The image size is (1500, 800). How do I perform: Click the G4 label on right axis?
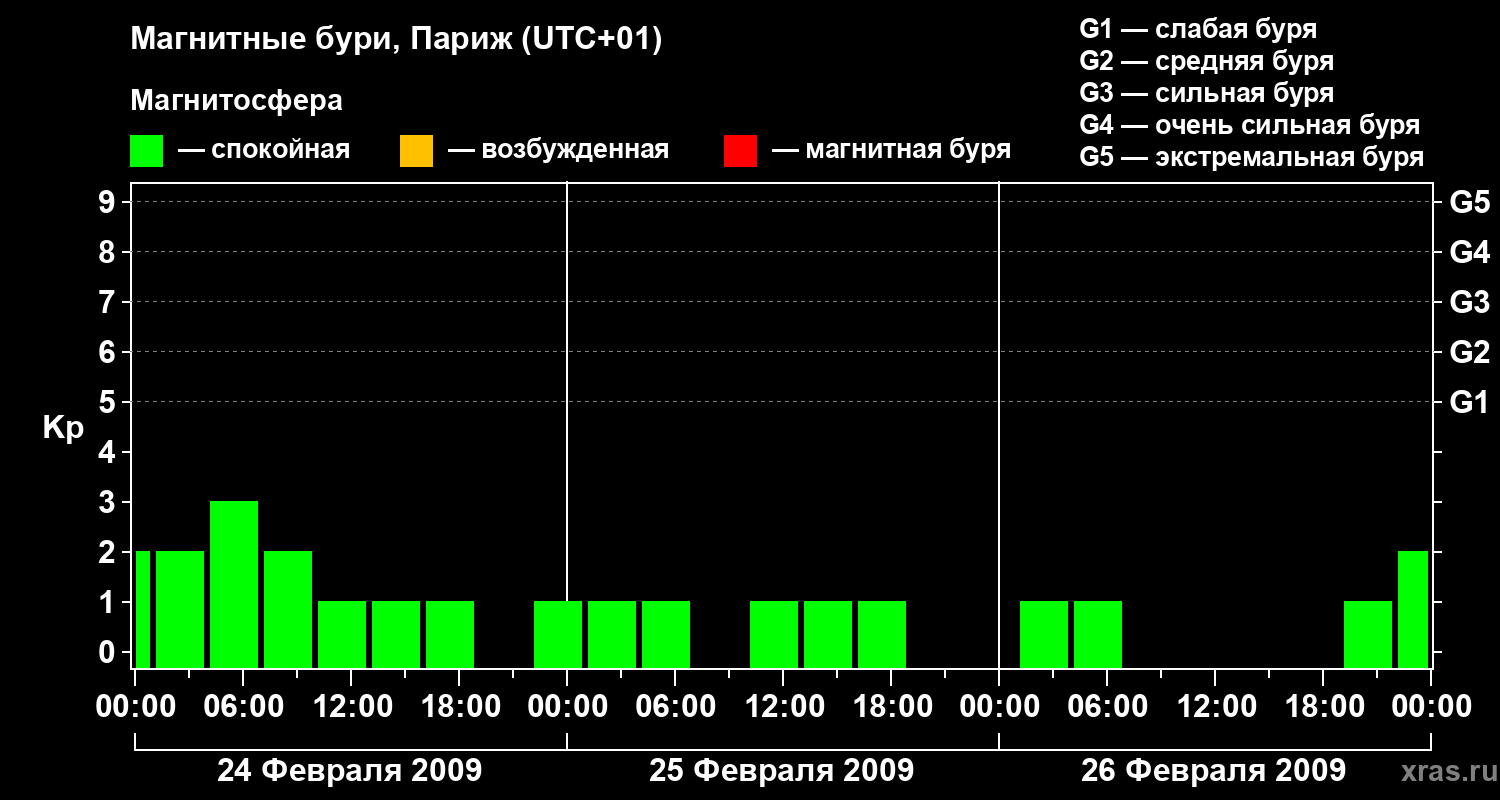[x=1469, y=252]
